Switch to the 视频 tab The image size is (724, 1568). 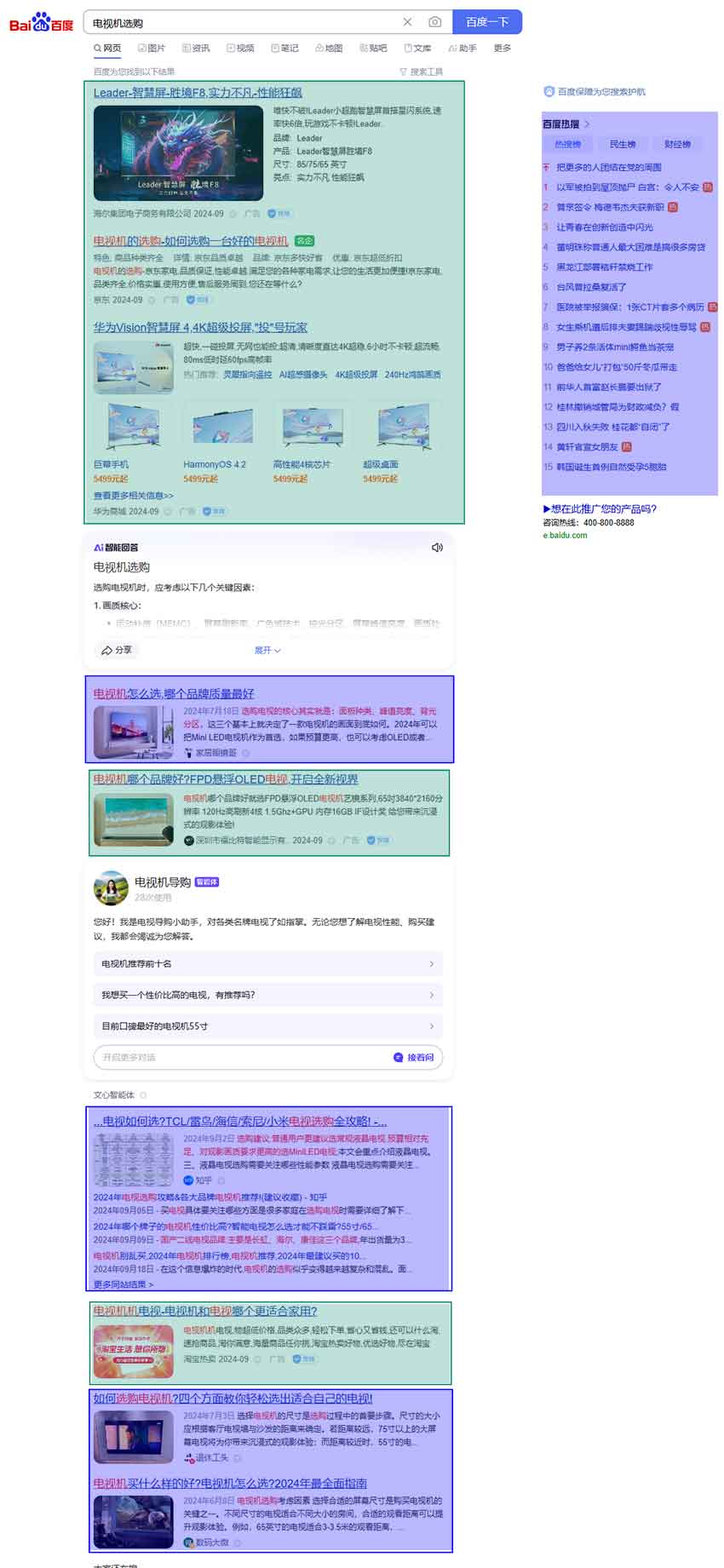point(240,49)
